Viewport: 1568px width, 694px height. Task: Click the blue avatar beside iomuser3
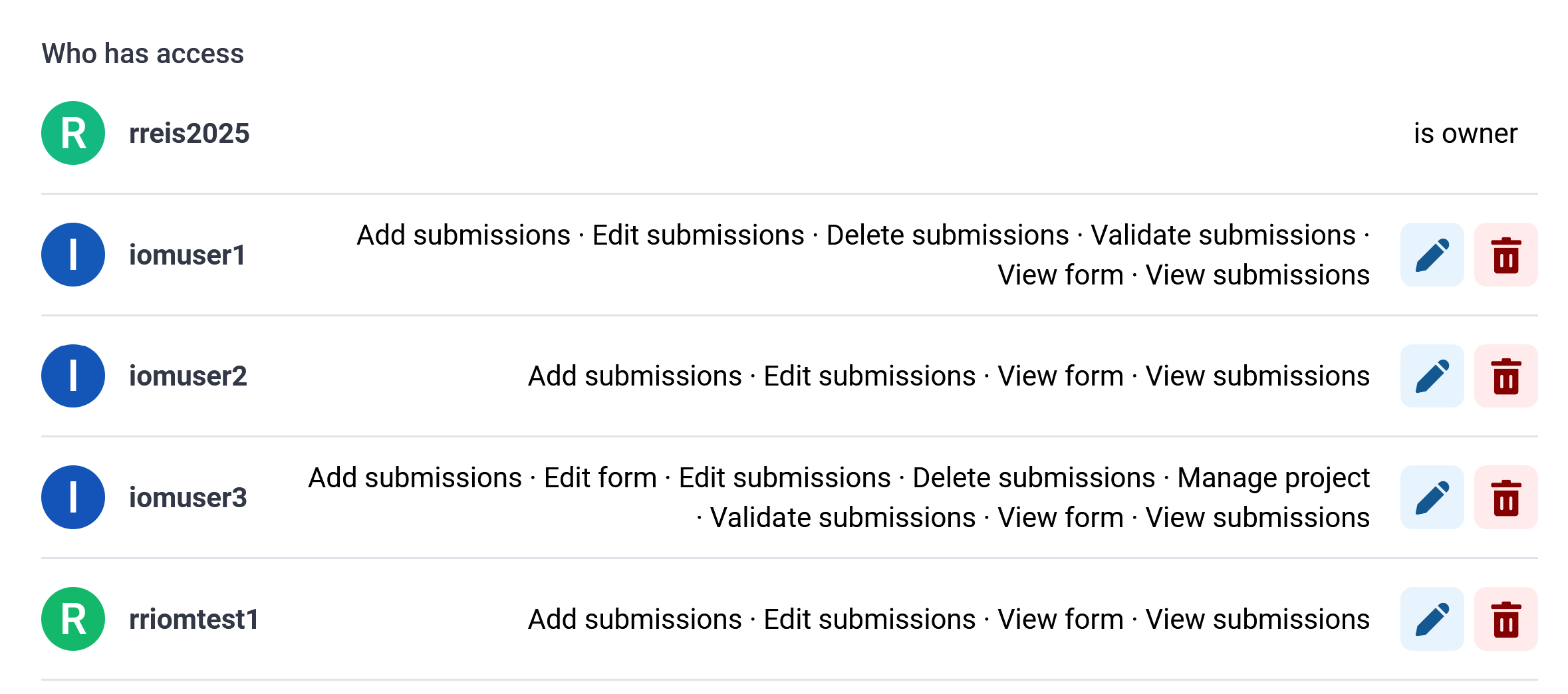coord(73,497)
